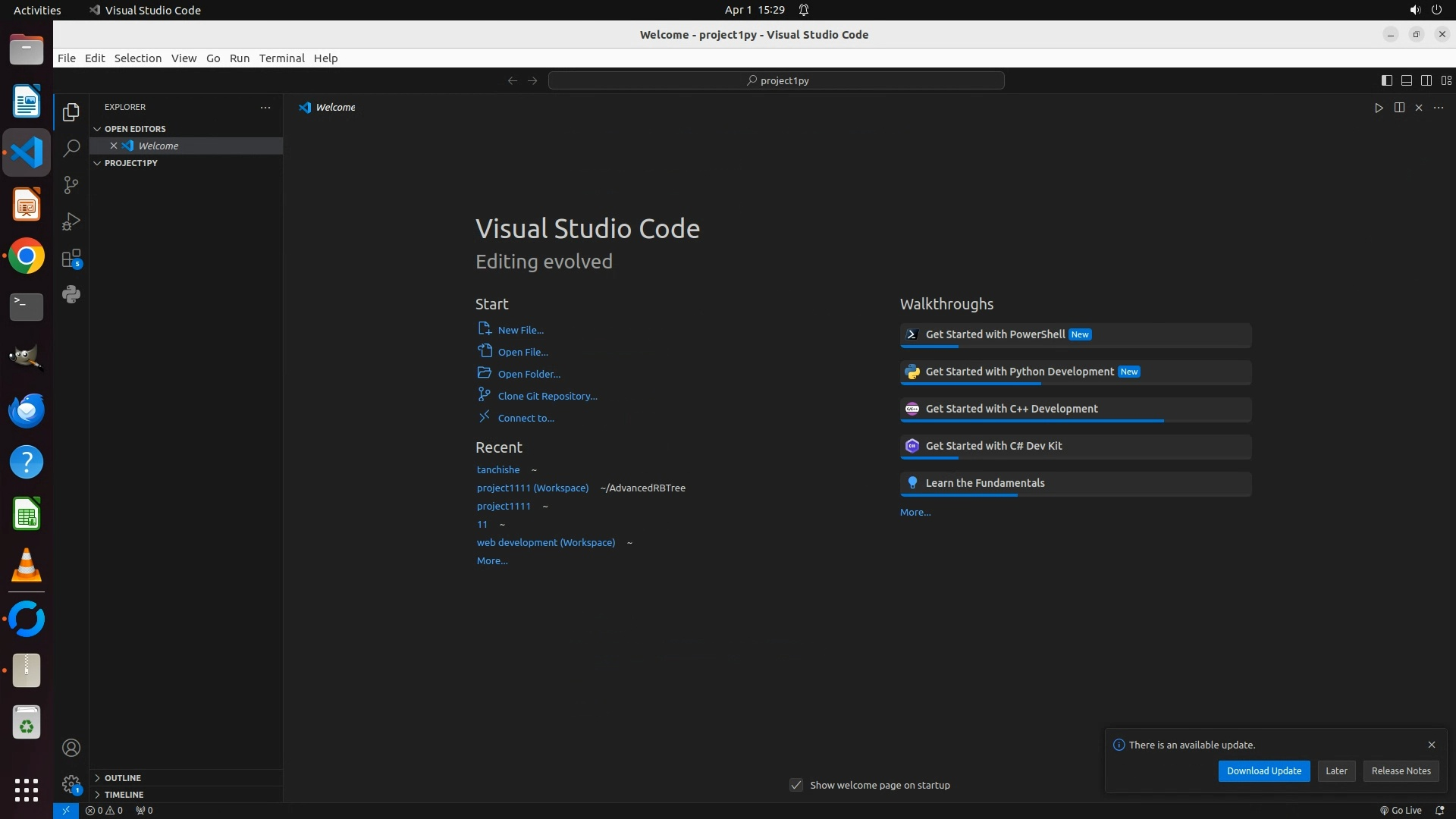This screenshot has height=819, width=1456.
Task: Expand the Outline section
Action: coord(122,778)
